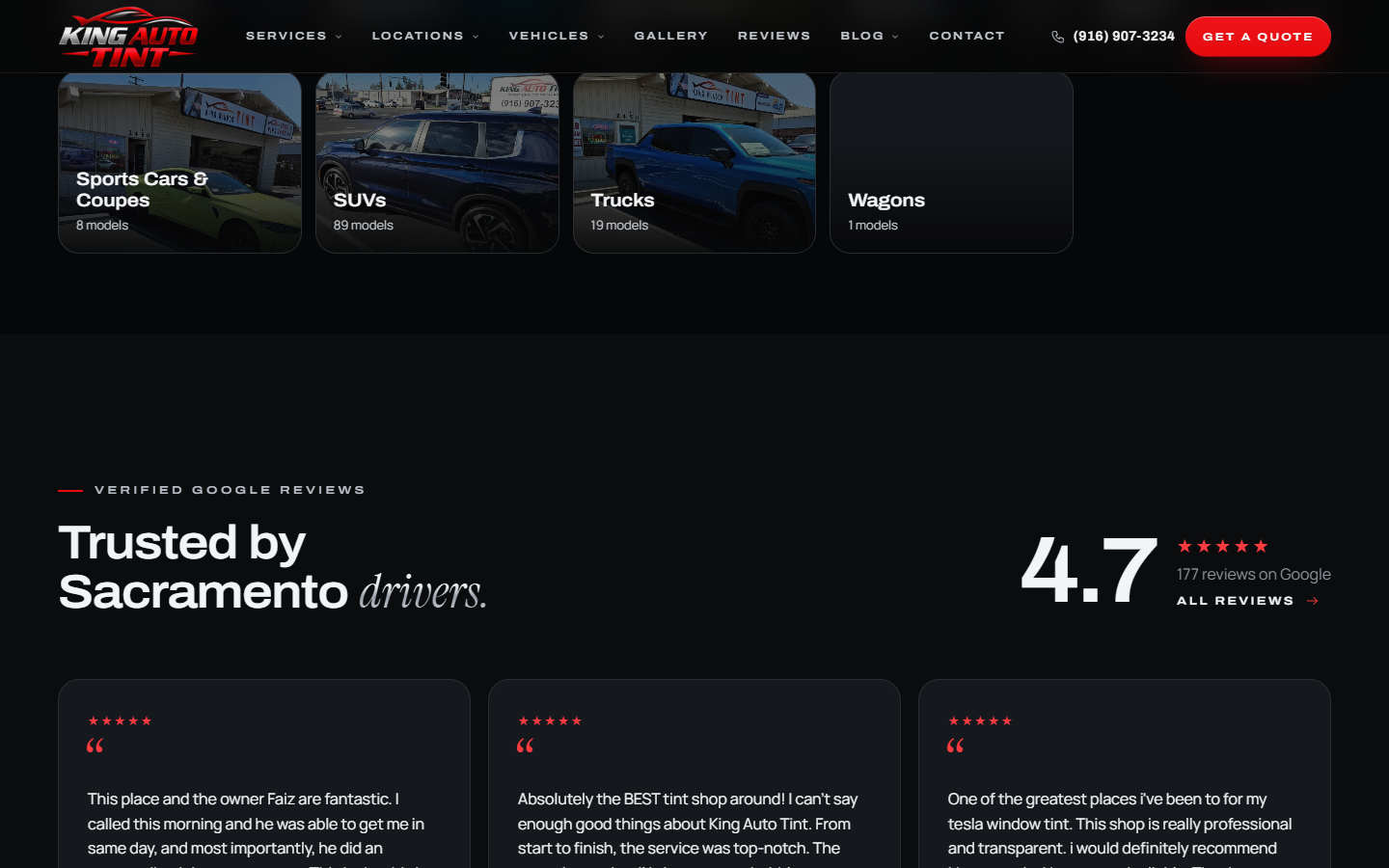
Task: Open the Services menu label
Action: tap(286, 36)
